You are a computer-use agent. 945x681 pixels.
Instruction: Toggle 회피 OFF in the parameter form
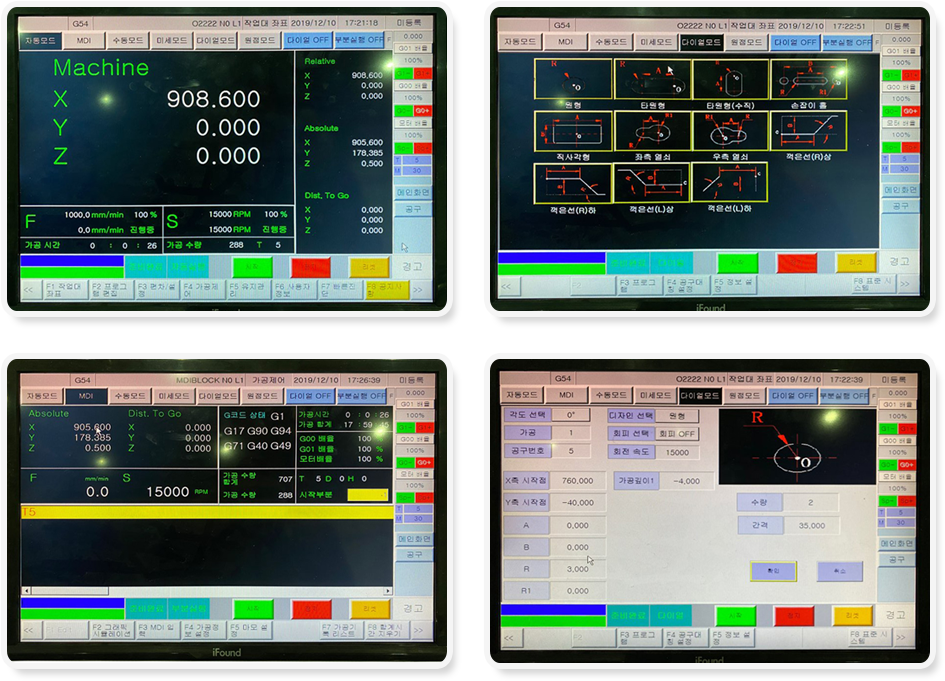(x=677, y=434)
